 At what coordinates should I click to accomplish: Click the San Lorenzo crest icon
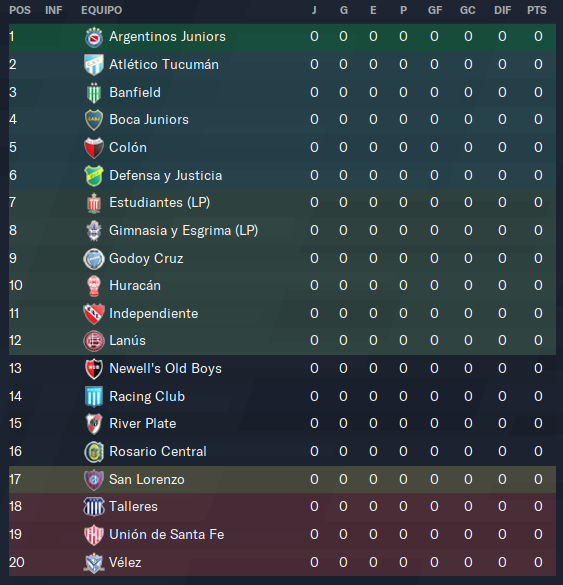(x=94, y=480)
